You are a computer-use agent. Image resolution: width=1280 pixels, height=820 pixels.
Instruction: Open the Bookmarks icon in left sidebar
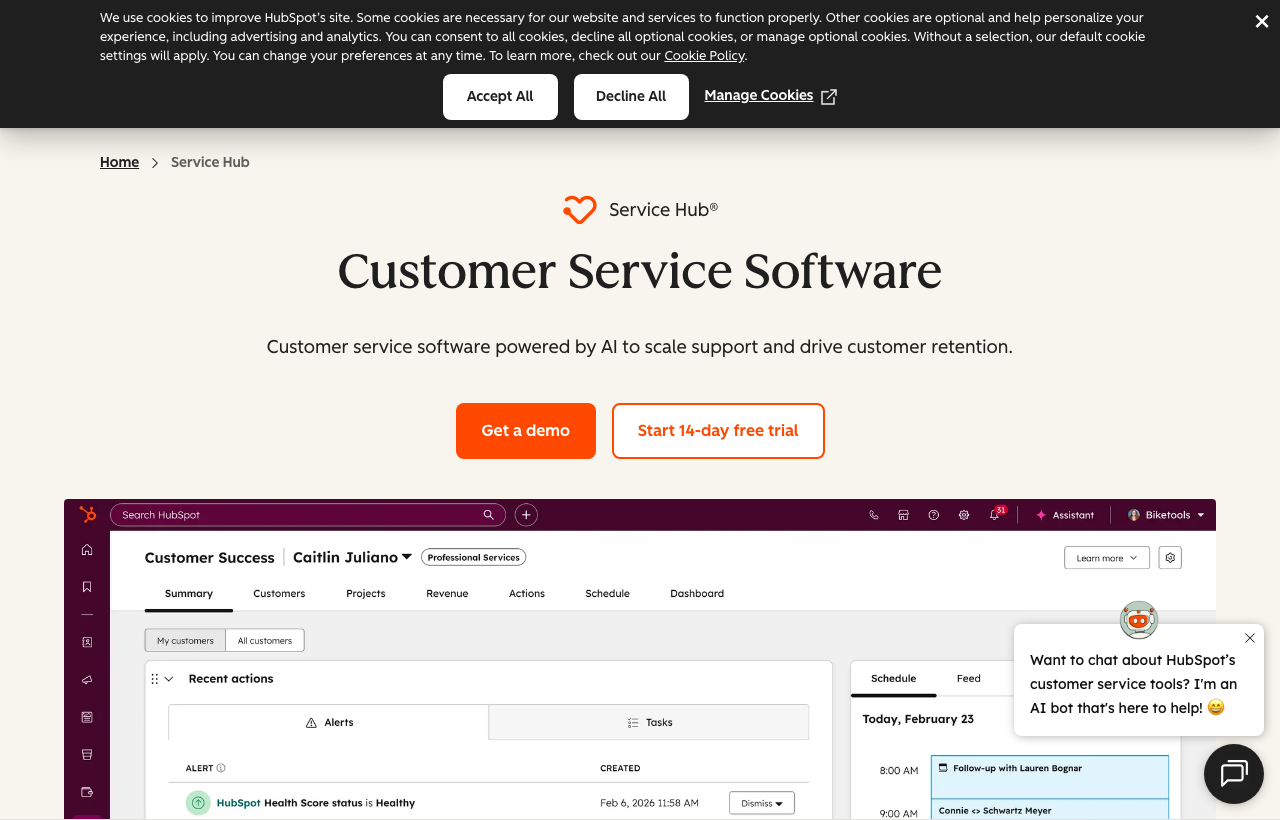point(87,587)
